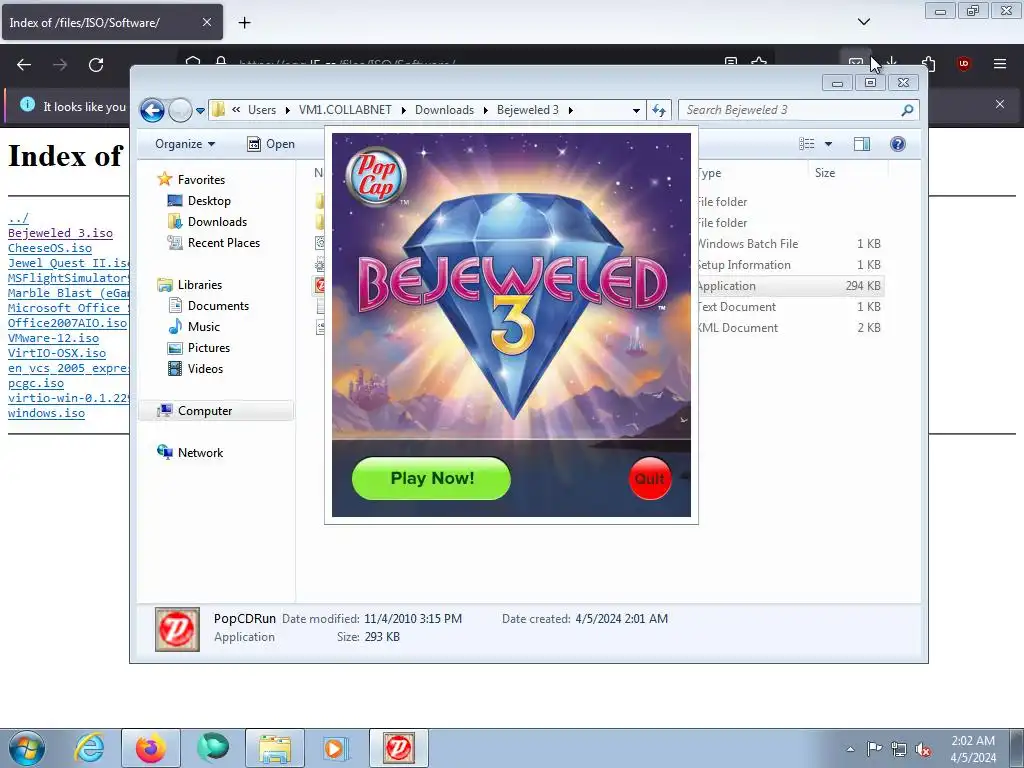1024x768 pixels.
Task: Open Recent Places in the navigation pane
Action: (214, 242)
